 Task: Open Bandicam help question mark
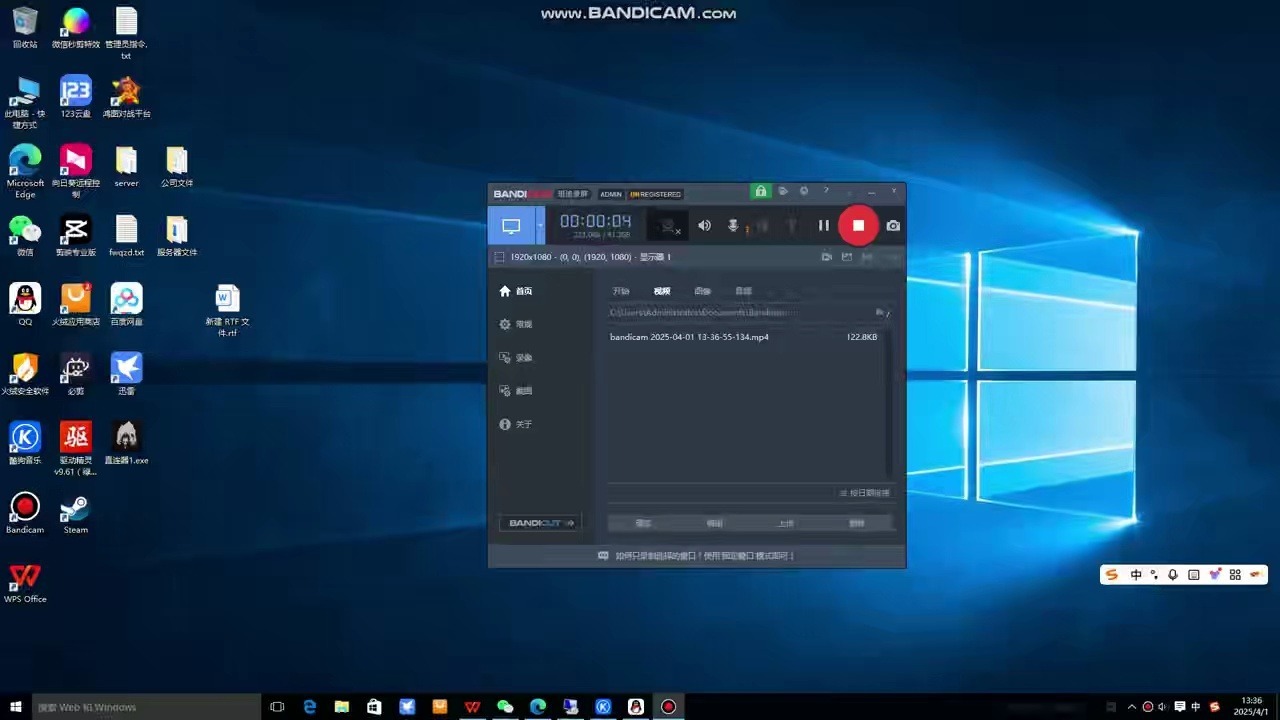(826, 191)
